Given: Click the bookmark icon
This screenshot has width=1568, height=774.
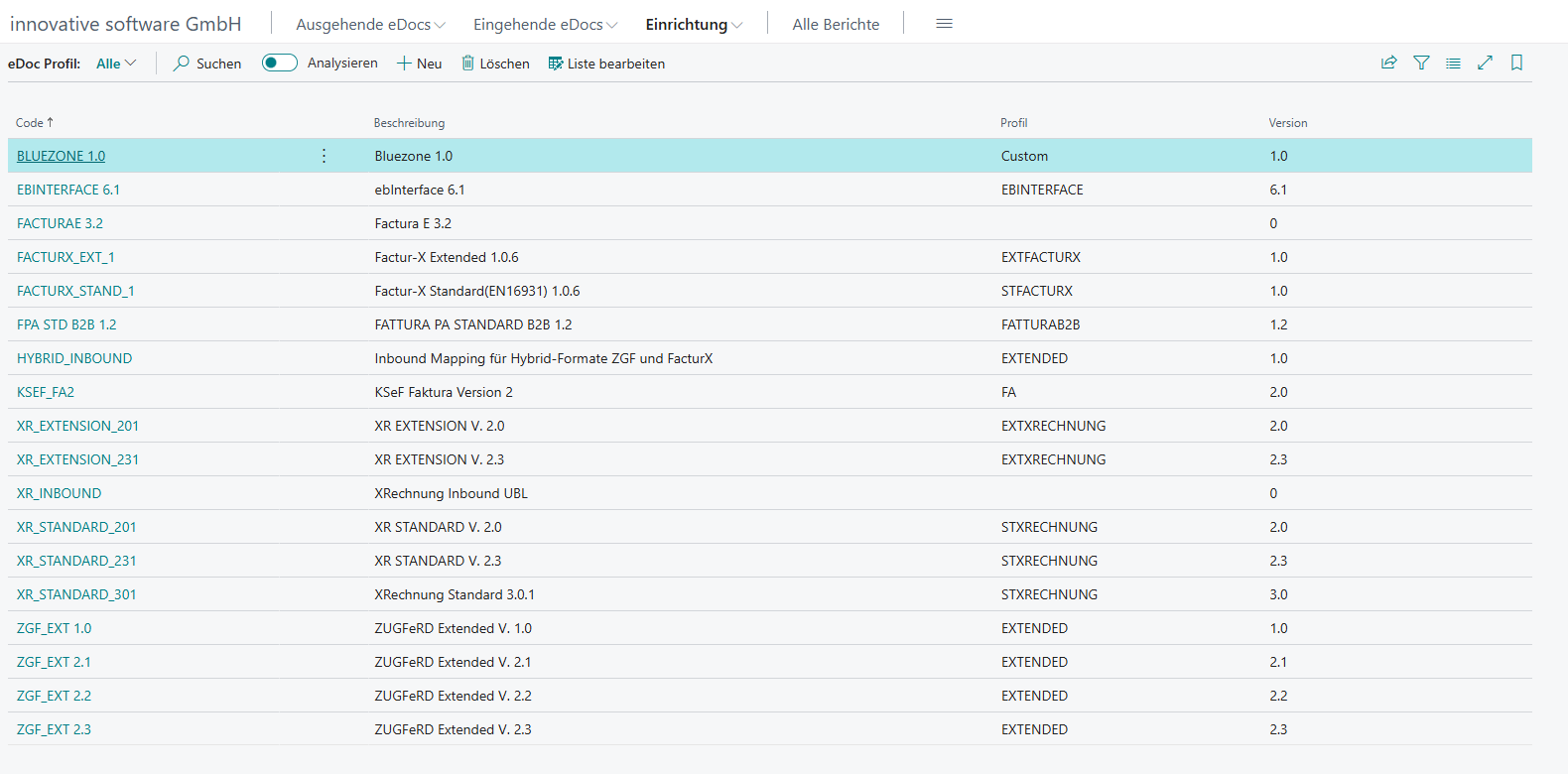Looking at the screenshot, I should pos(1516,63).
